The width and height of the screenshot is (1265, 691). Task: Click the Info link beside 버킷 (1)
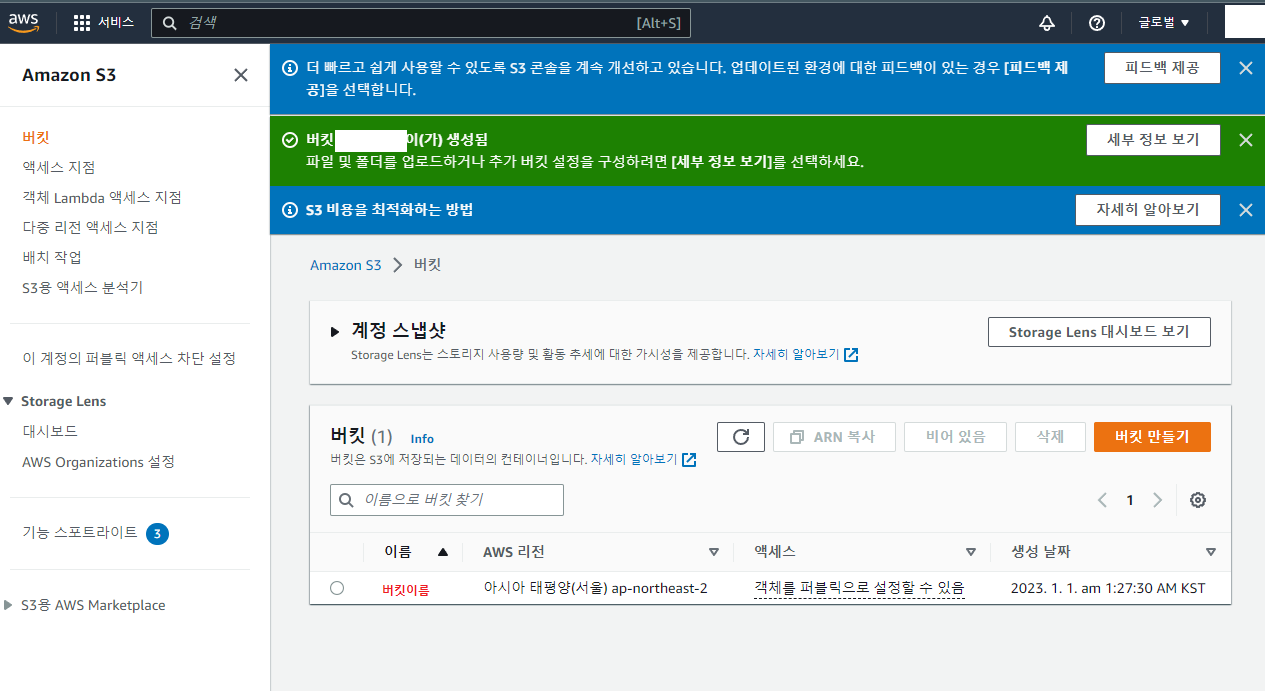click(x=422, y=438)
